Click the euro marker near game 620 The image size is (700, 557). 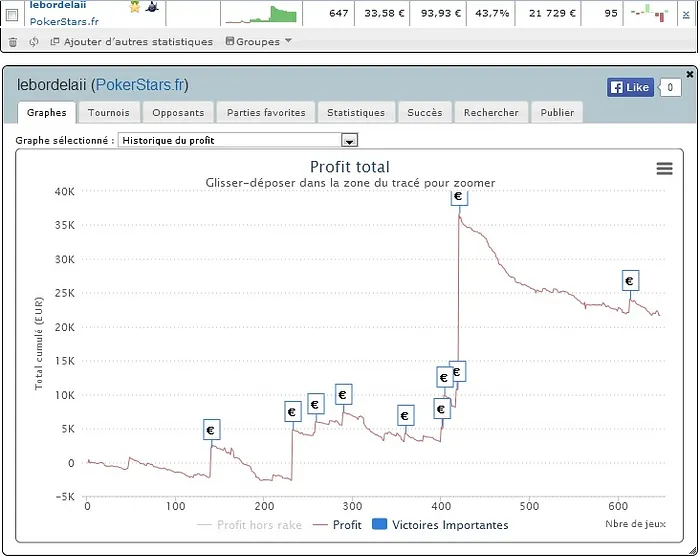tap(629, 281)
